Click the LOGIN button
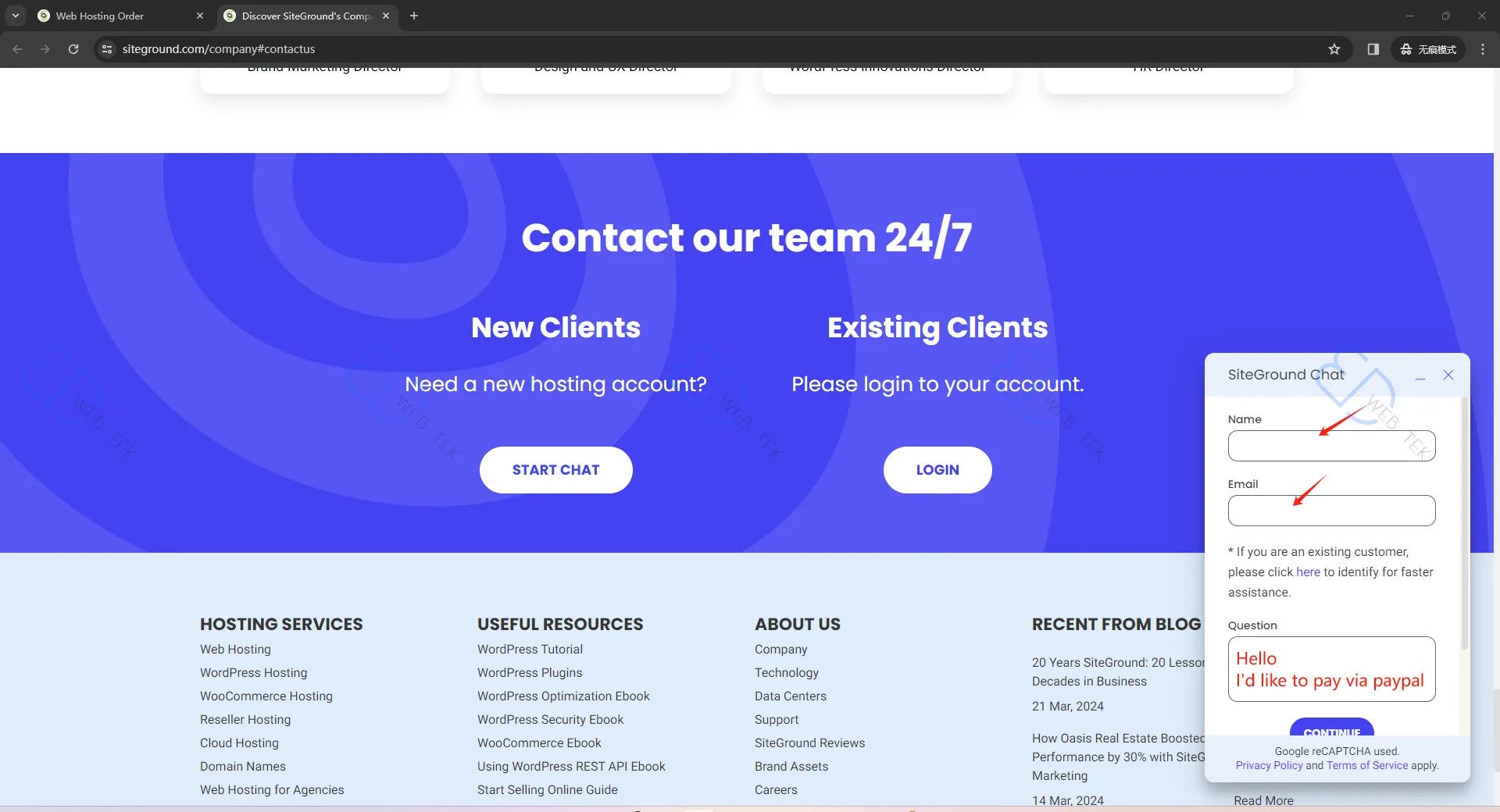The width and height of the screenshot is (1500, 812). pyautogui.click(x=937, y=470)
